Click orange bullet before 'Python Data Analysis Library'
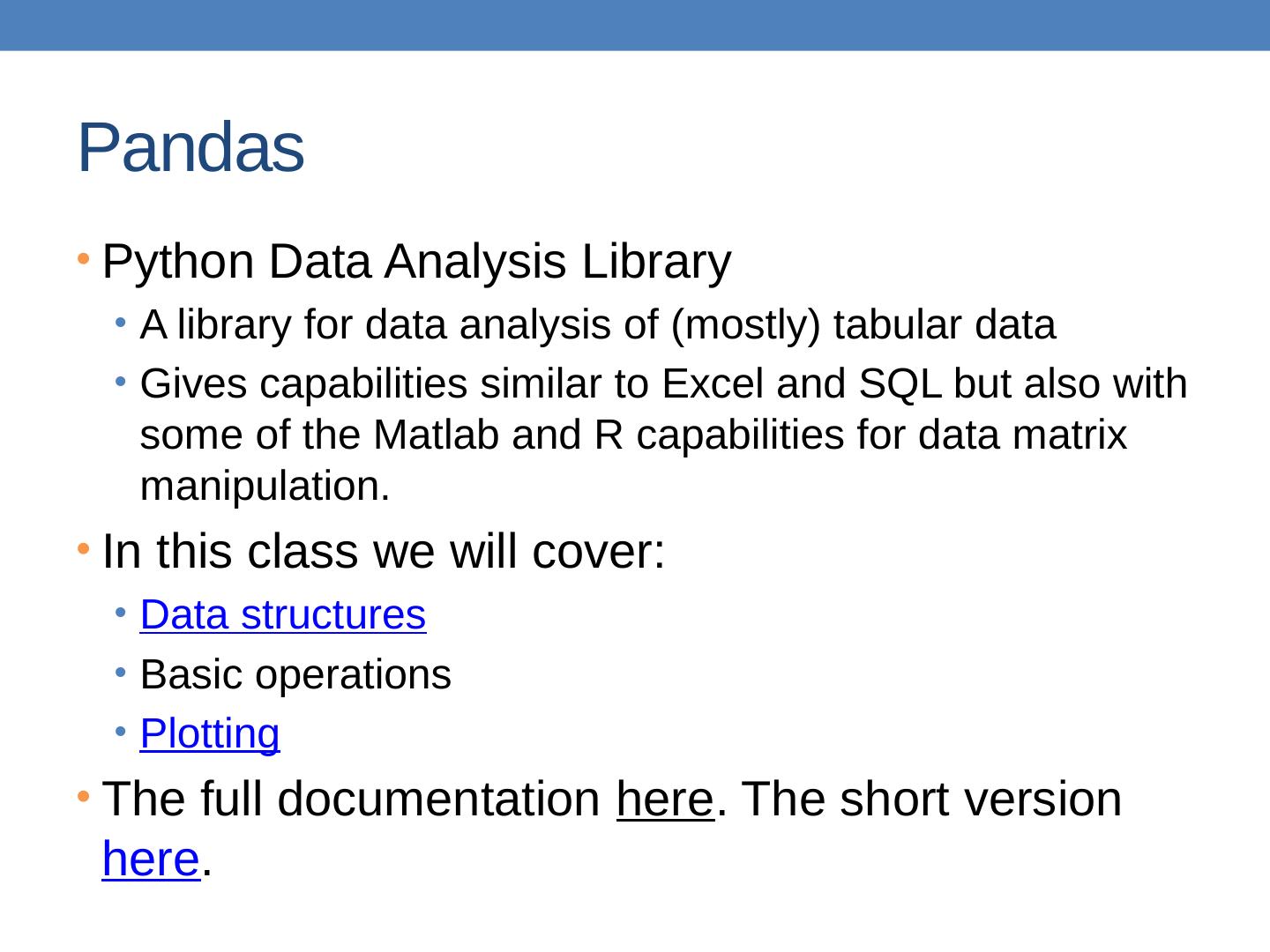This screenshot has width=1270, height=952. click(82, 259)
